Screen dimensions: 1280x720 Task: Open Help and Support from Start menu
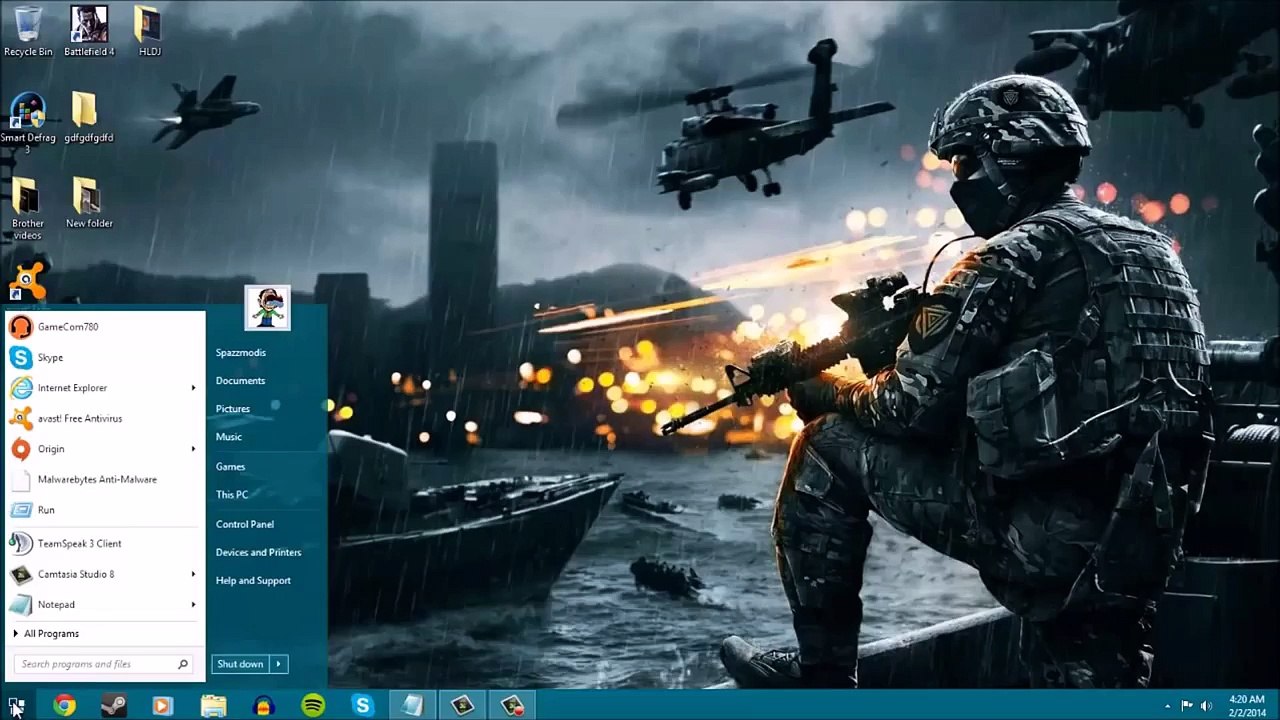coord(253,581)
